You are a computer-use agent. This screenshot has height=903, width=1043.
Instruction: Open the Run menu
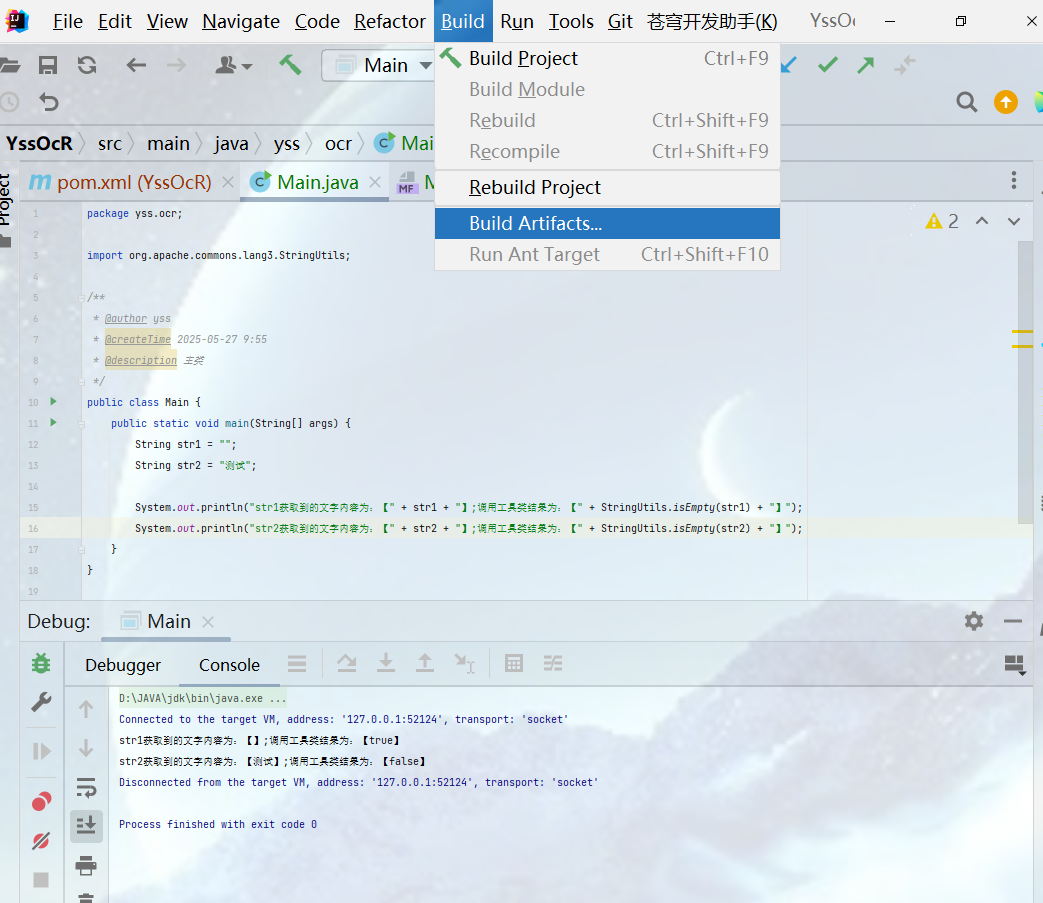[517, 21]
